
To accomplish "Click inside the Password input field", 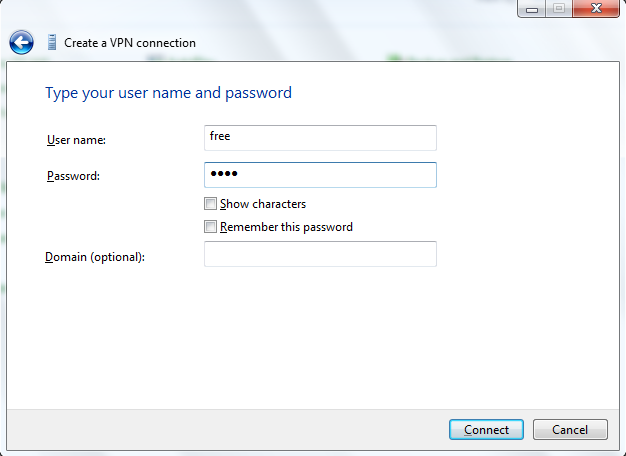I will click(320, 175).
